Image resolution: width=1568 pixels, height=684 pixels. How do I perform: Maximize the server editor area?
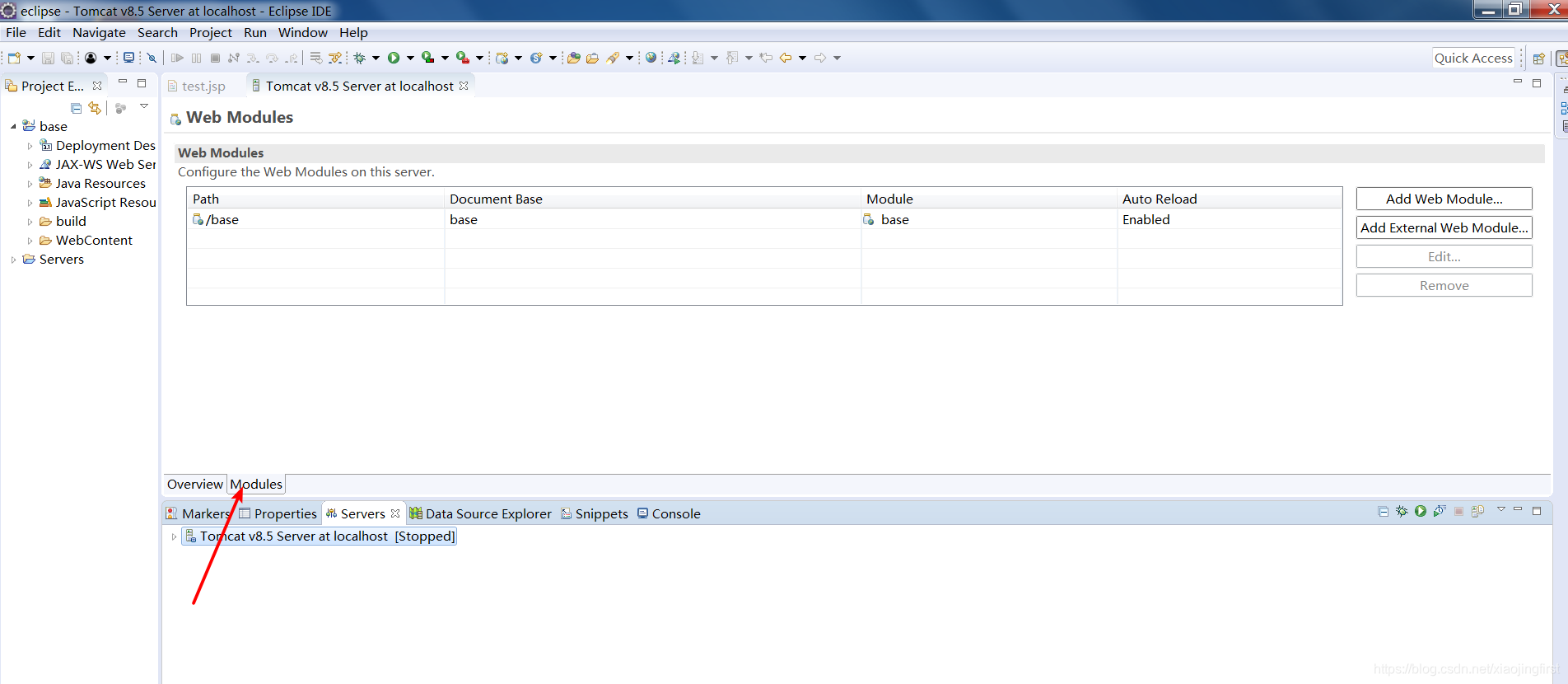coord(1537,83)
